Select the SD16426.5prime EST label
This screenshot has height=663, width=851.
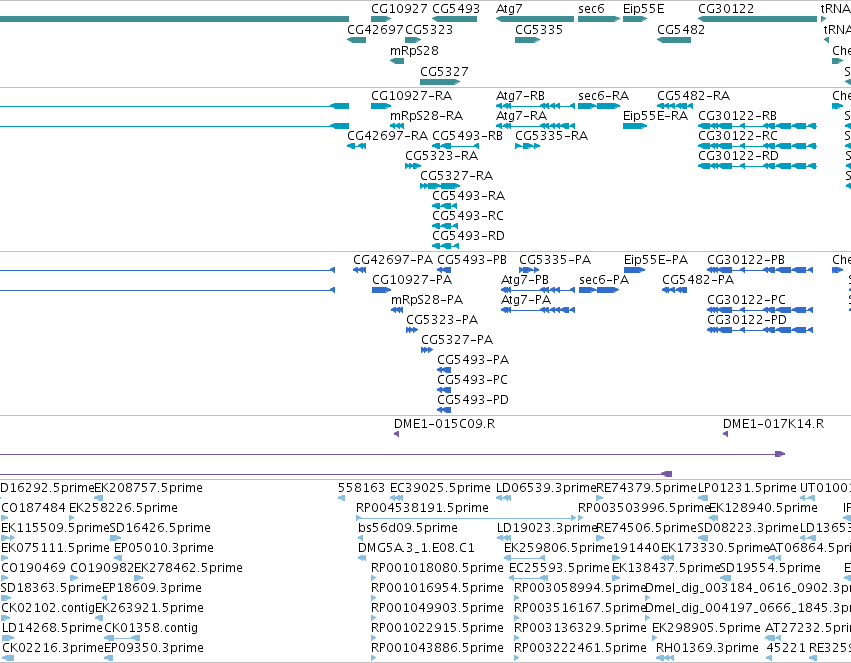coord(160,528)
